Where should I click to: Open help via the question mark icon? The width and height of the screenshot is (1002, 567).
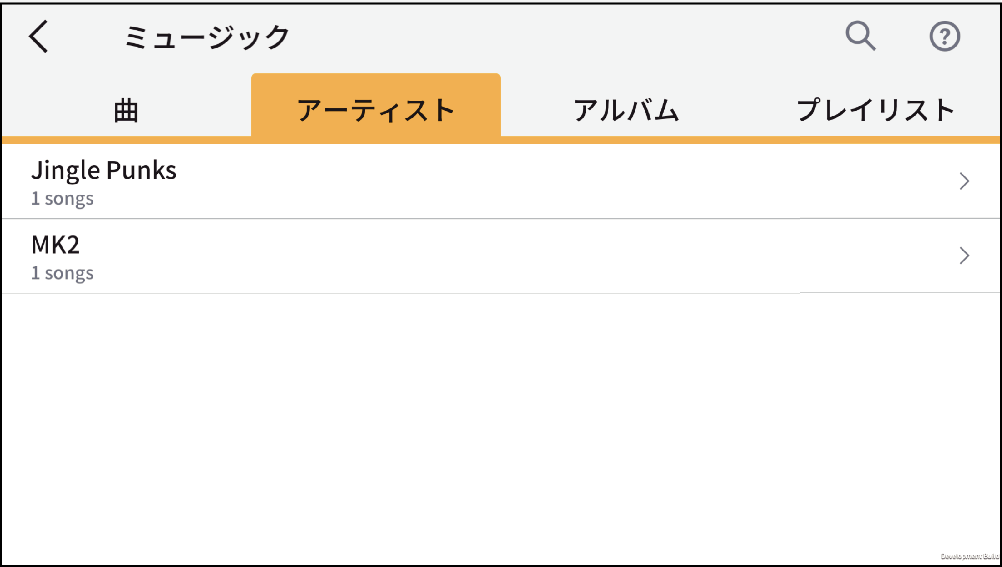point(944,37)
